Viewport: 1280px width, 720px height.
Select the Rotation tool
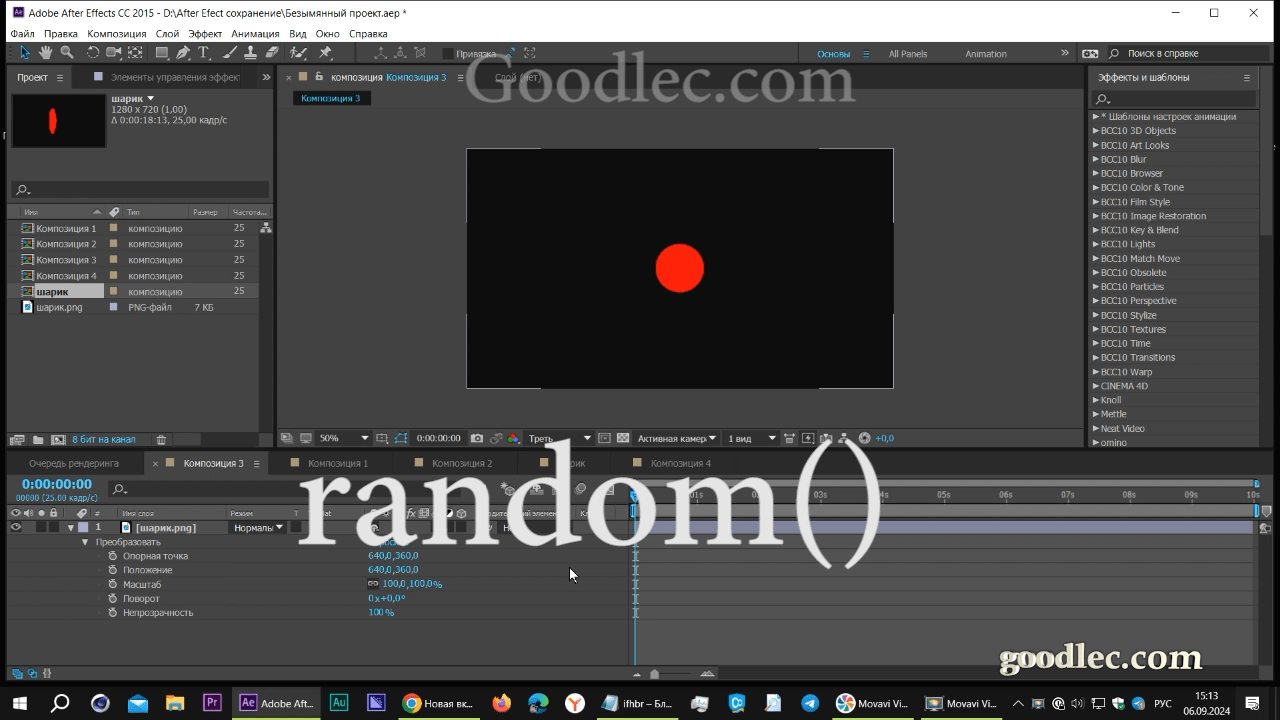(x=93, y=52)
